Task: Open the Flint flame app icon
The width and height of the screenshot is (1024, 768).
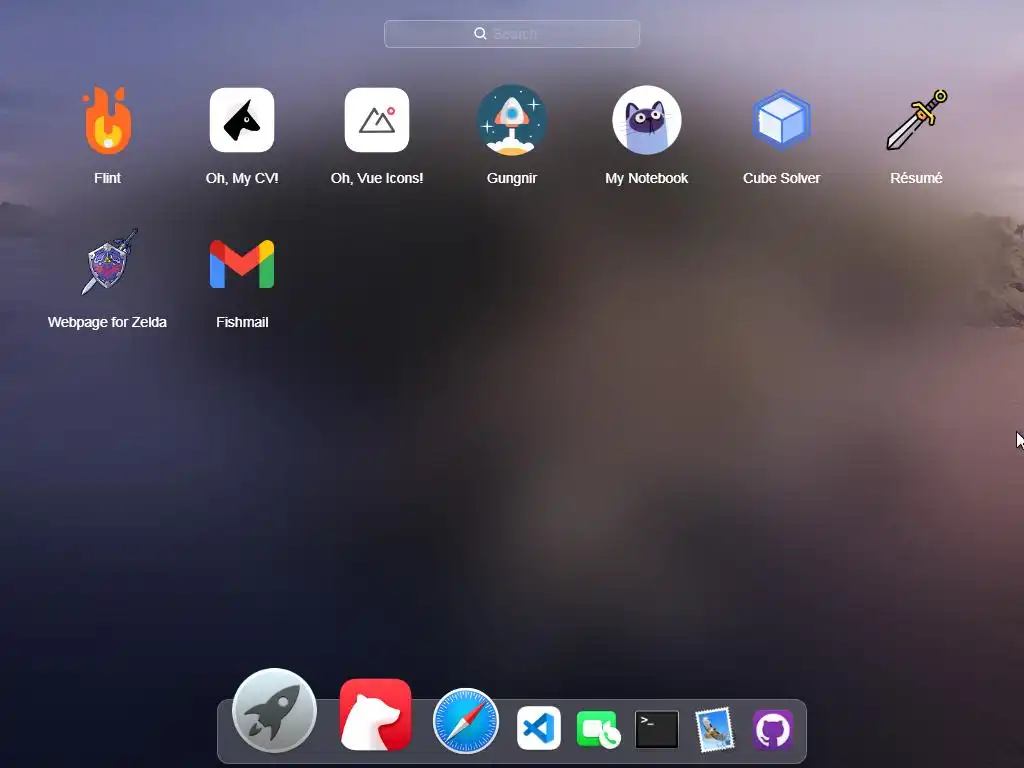Action: 108,120
